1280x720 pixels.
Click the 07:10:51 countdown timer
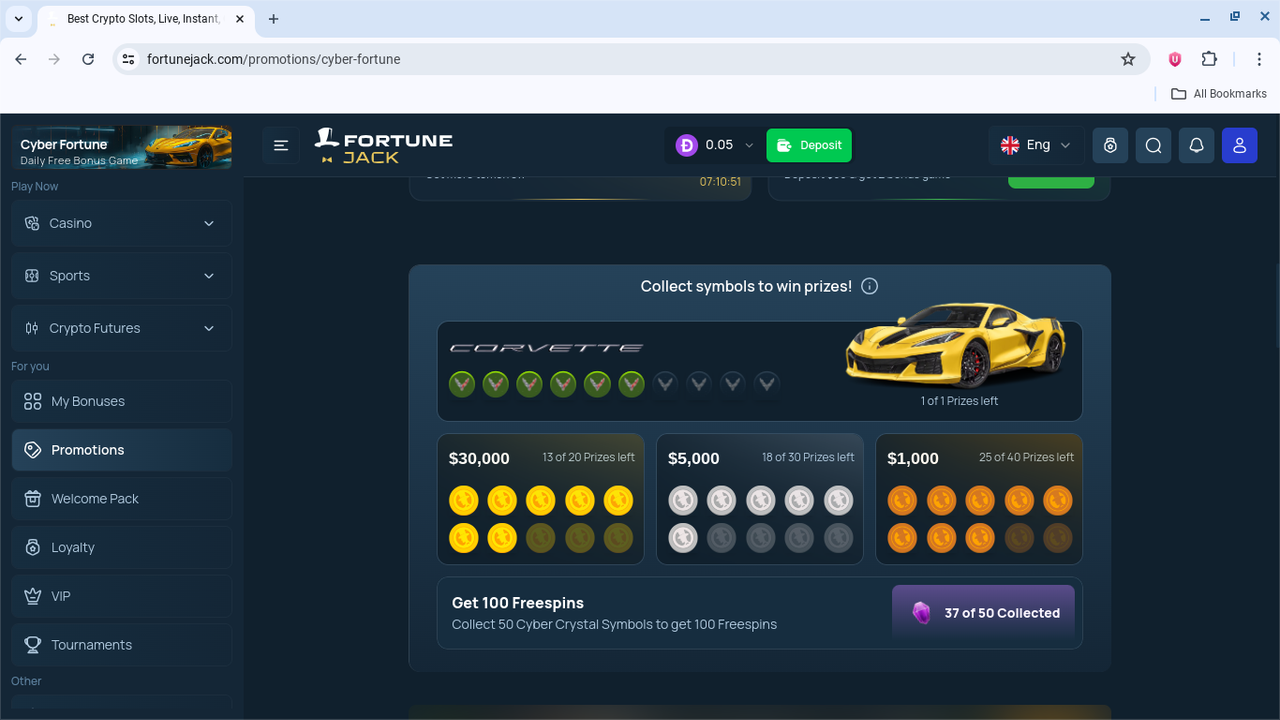[x=720, y=182]
